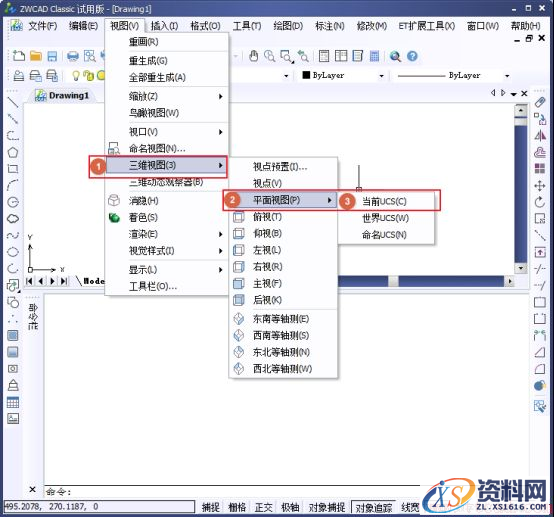Toggle 正交 ortho mode

[264, 507]
